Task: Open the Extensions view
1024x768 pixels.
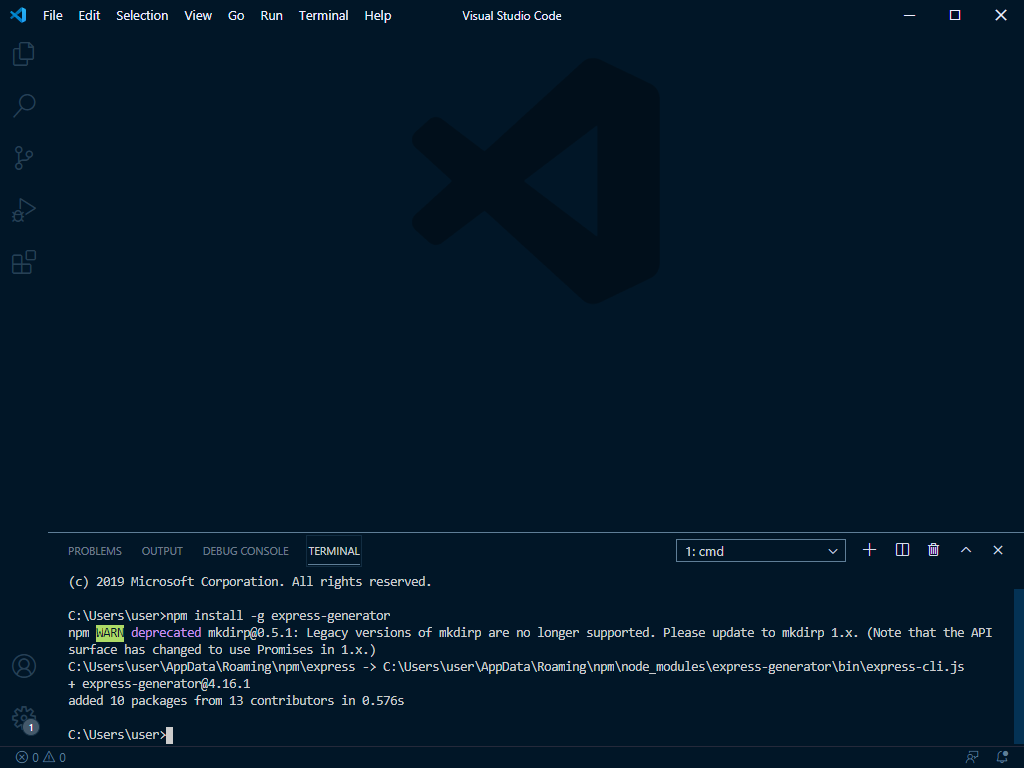Action: pyautogui.click(x=24, y=263)
